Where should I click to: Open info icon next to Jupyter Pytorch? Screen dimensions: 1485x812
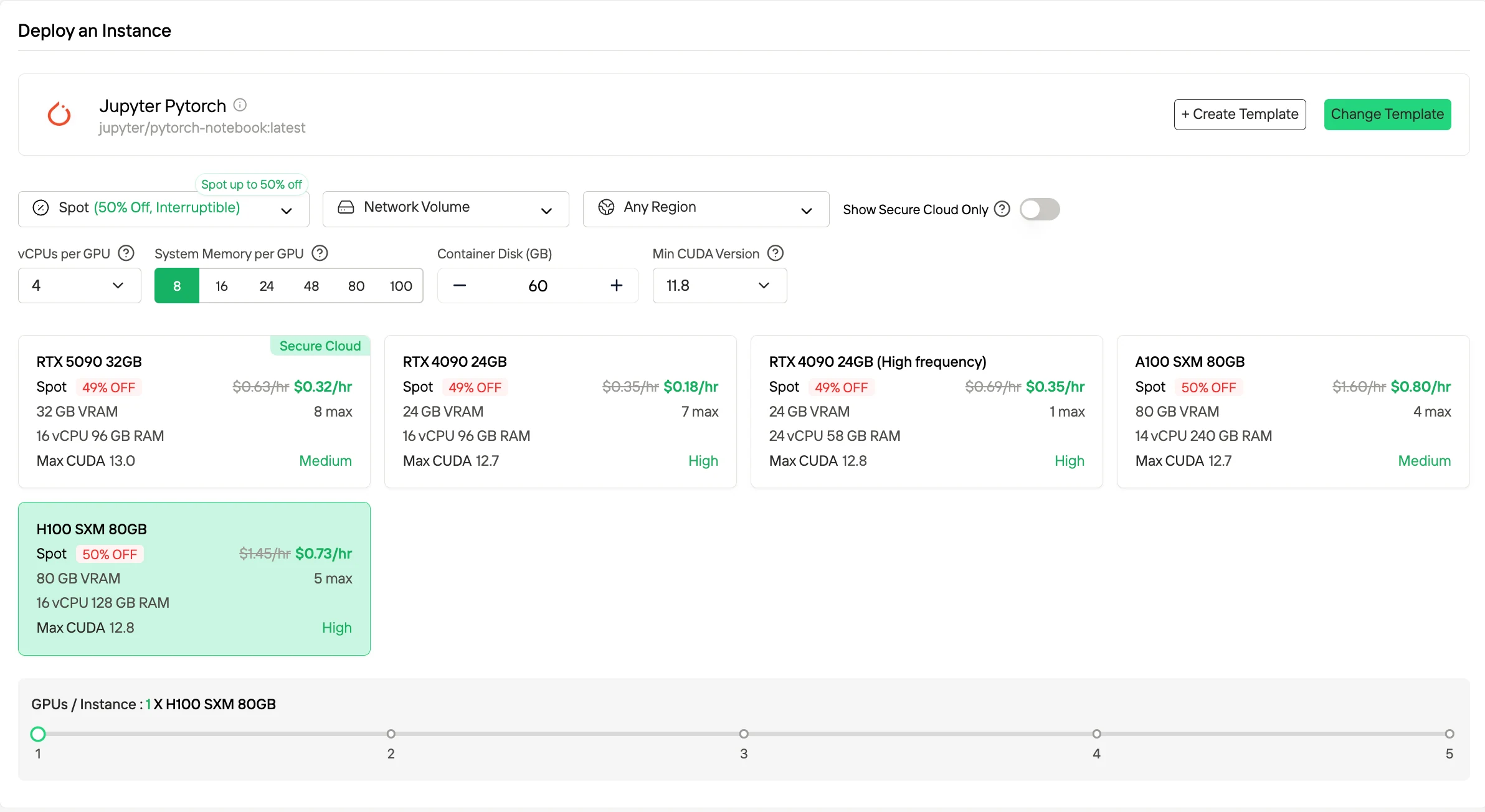coord(240,105)
